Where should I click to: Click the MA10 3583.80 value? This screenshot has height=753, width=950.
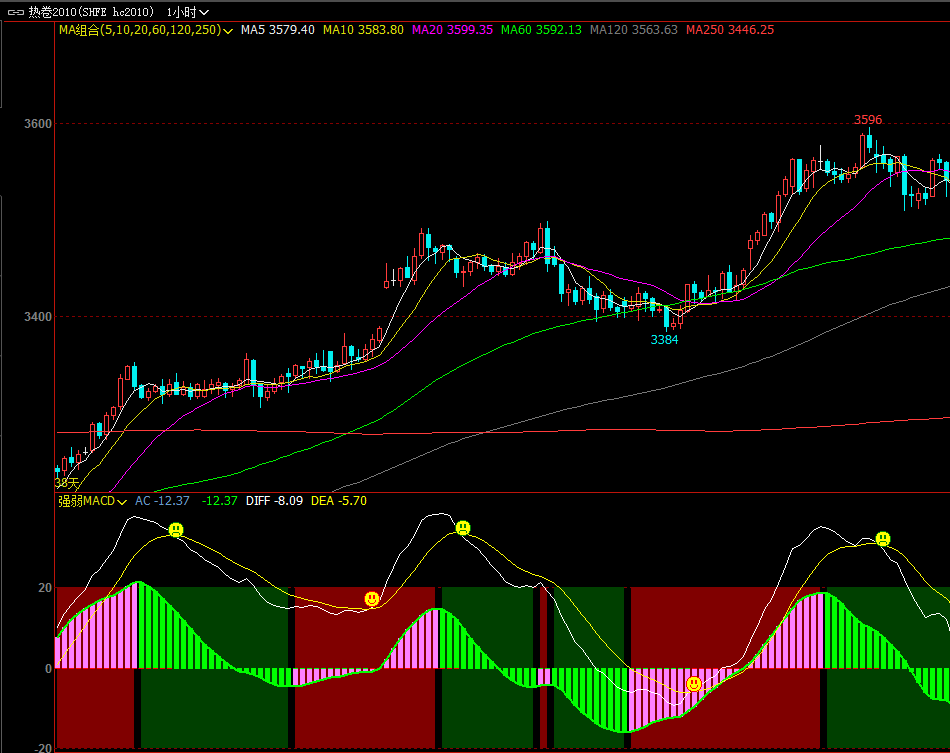[363, 30]
